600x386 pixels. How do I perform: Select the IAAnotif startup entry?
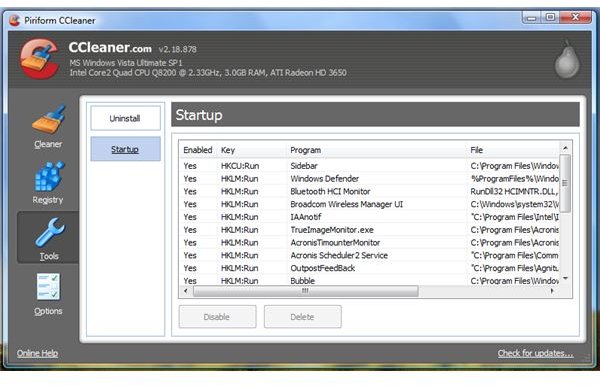[369, 217]
